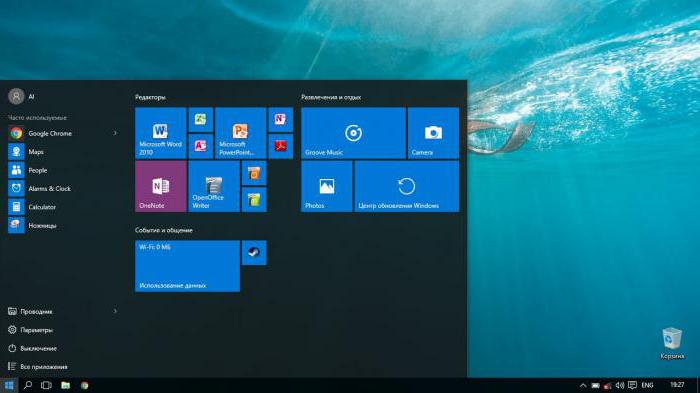This screenshot has height=393, width=700.
Task: Click the Редакторы group heading
Action: click(150, 97)
